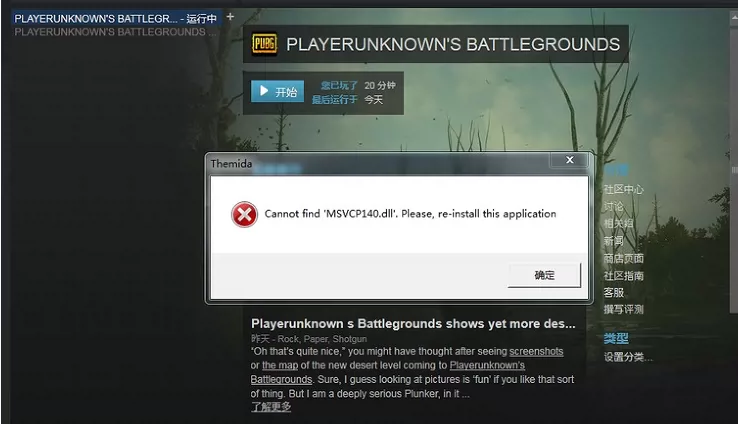Open the 商店页面 store page link
Image resolution: width=738 pixels, height=424 pixels.
pos(623,258)
